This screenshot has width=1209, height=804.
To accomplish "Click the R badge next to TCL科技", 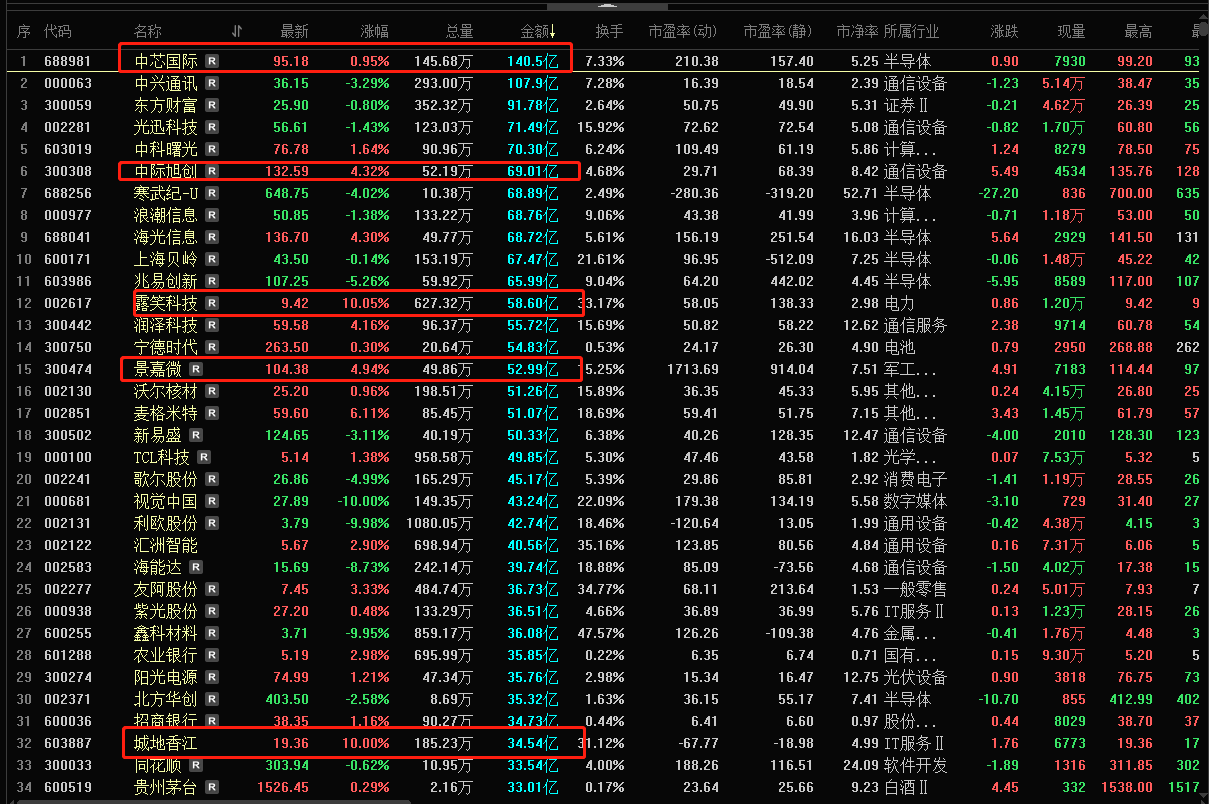I will tap(204, 457).
